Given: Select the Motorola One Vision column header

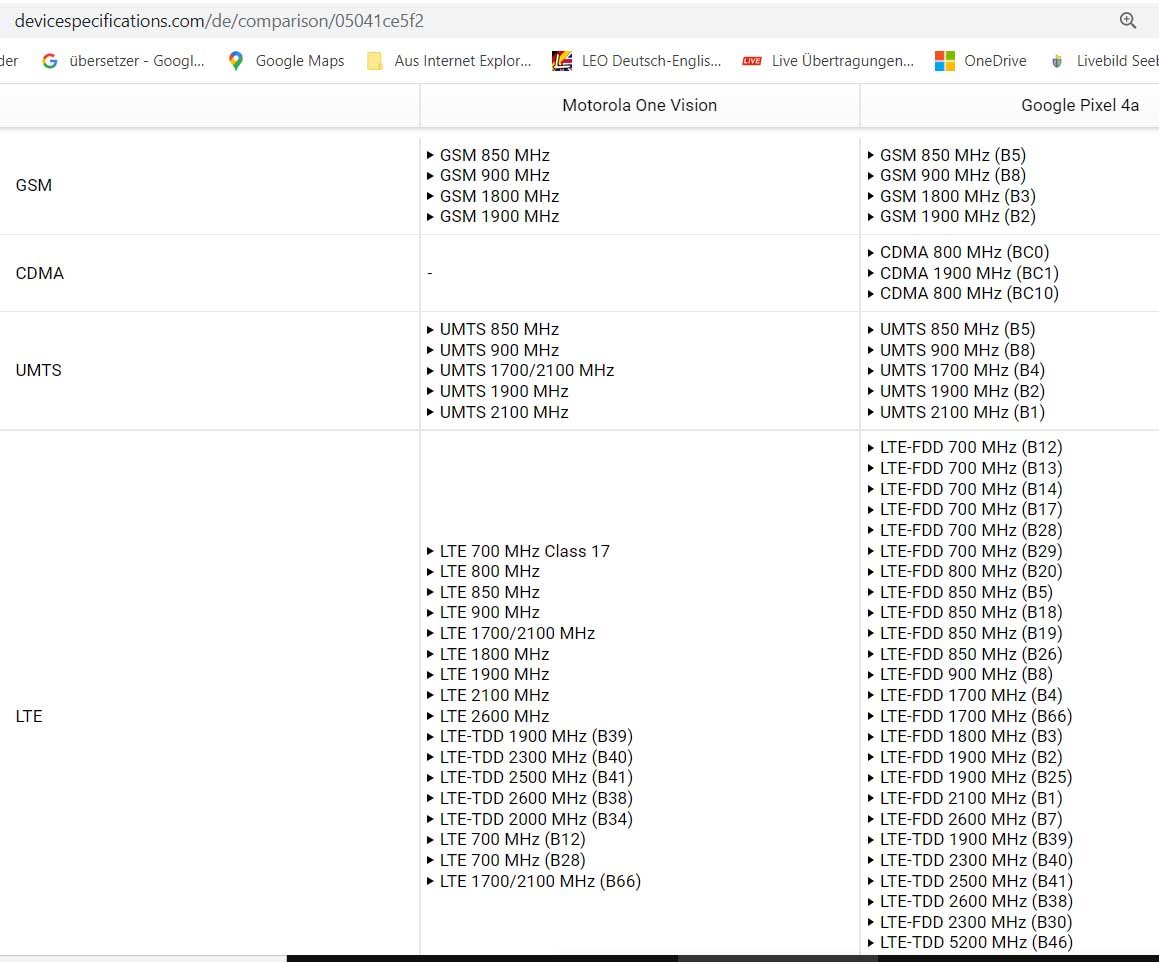Looking at the screenshot, I should 639,105.
